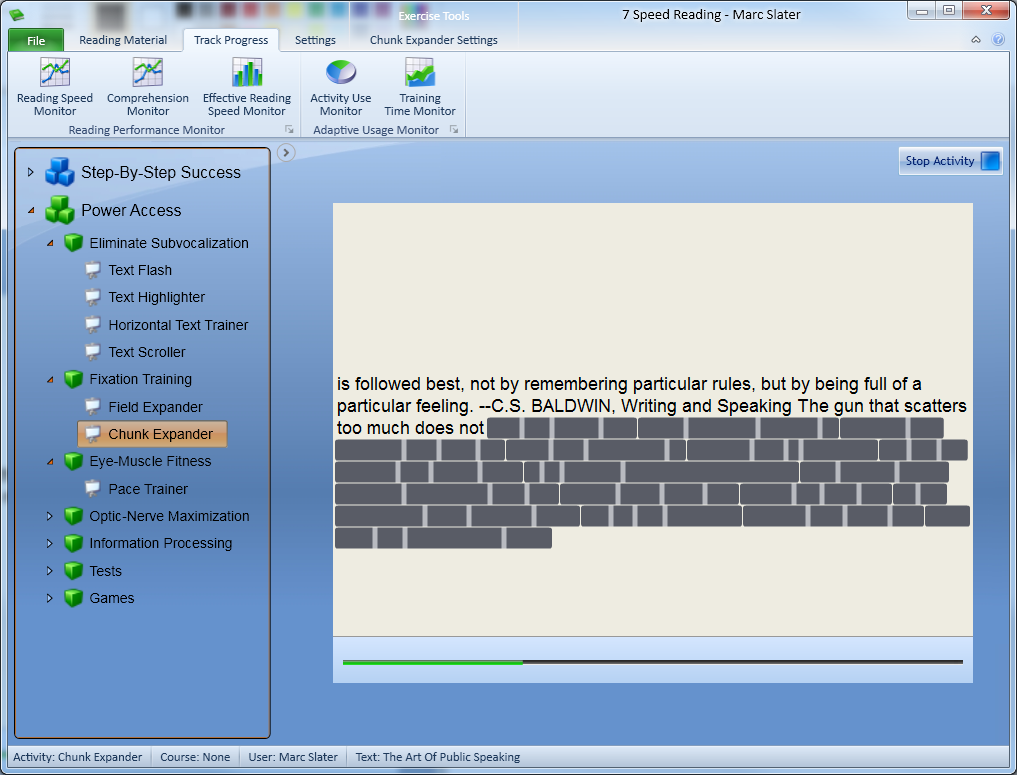Screen dimensions: 1017x775
Task: Expand the Games node
Action: pos(50,598)
